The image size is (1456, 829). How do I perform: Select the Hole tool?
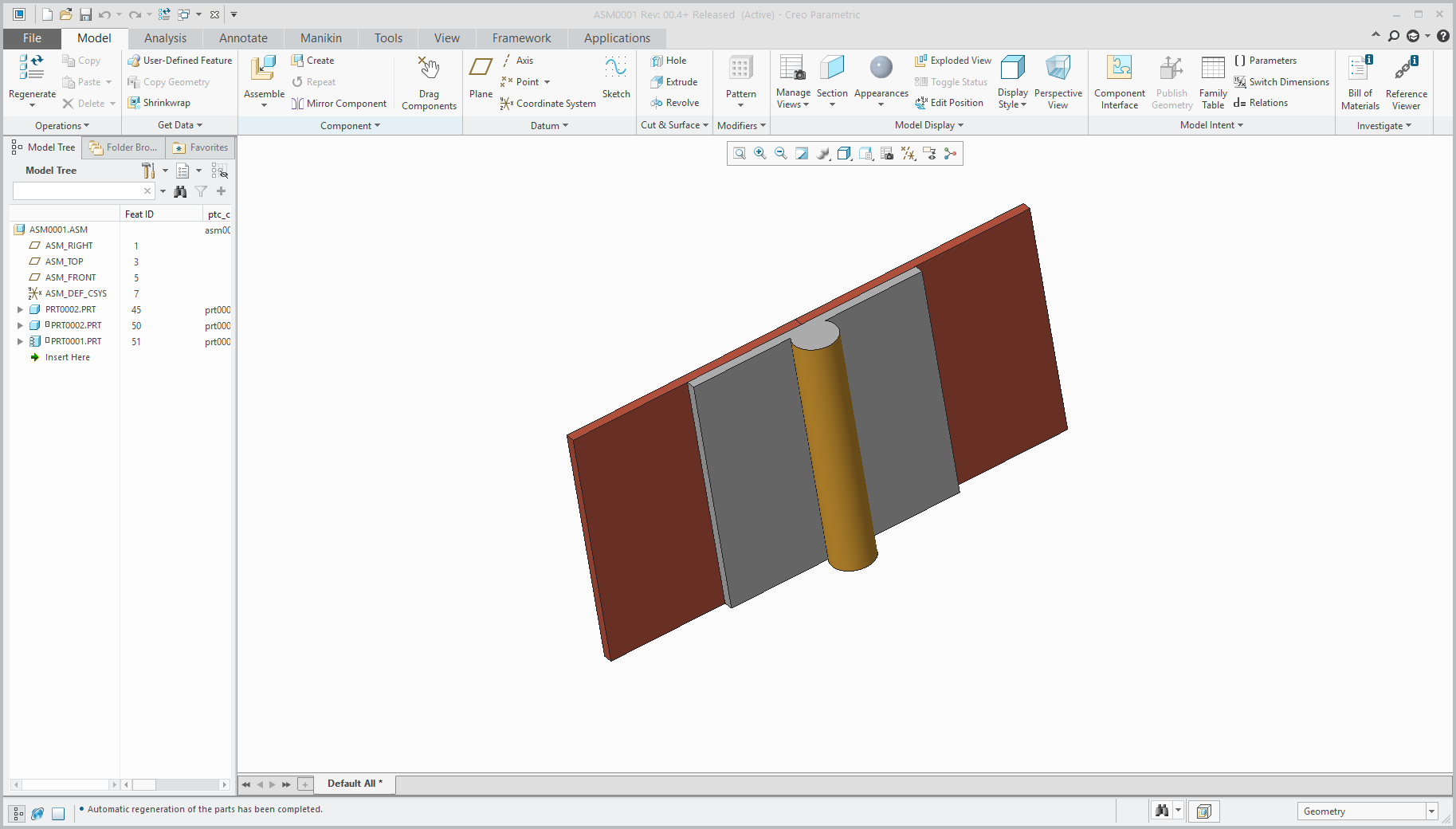click(669, 60)
